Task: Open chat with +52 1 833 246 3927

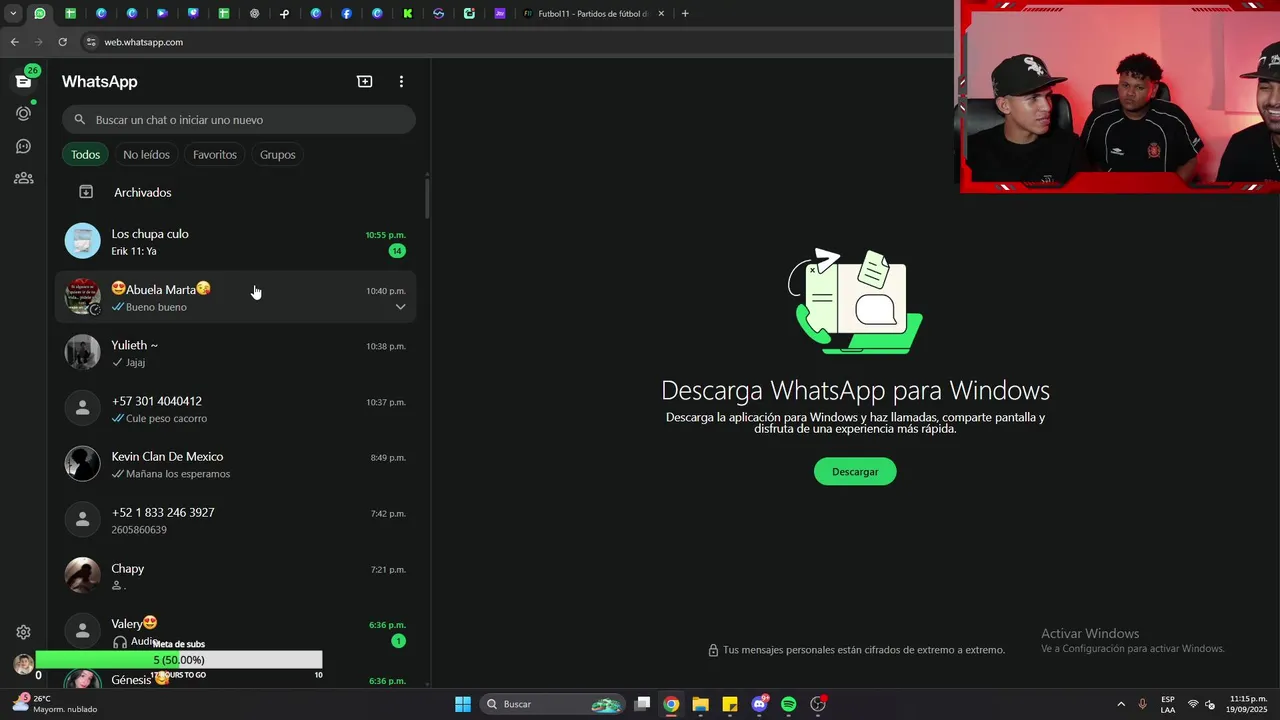Action: click(x=235, y=521)
